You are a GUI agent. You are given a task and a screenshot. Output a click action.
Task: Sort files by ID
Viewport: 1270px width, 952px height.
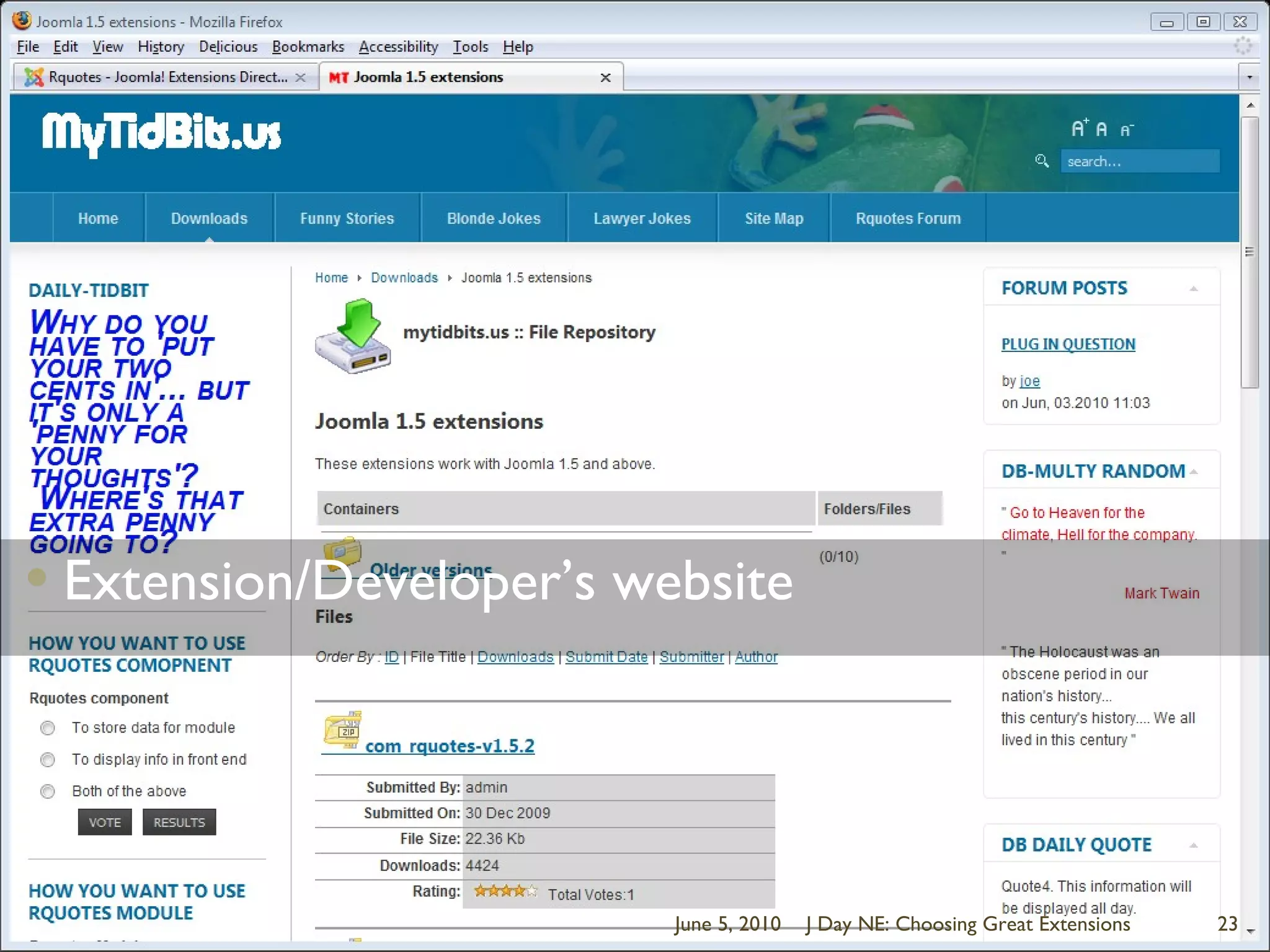391,657
